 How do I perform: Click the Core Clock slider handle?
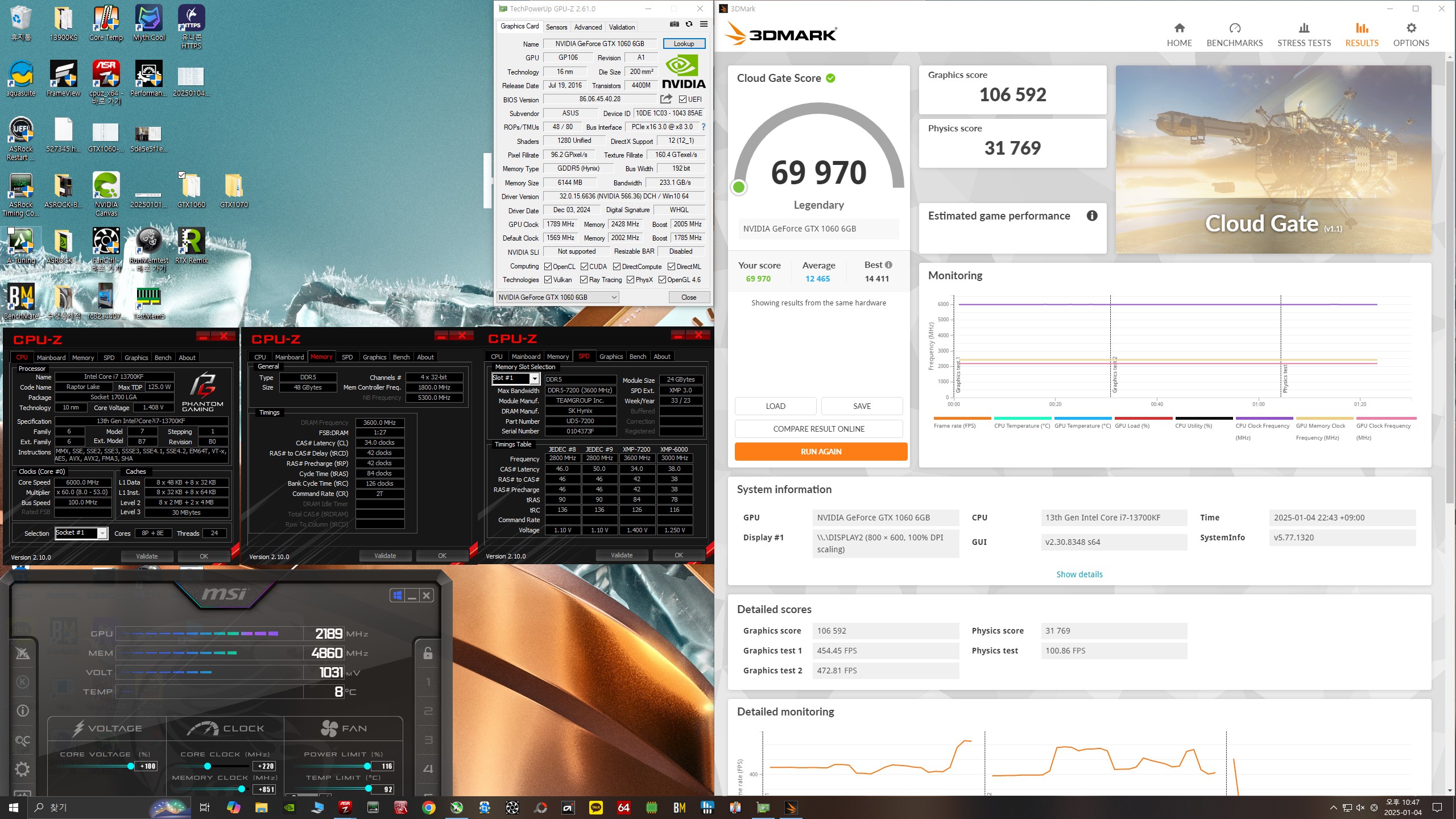pyautogui.click(x=208, y=766)
